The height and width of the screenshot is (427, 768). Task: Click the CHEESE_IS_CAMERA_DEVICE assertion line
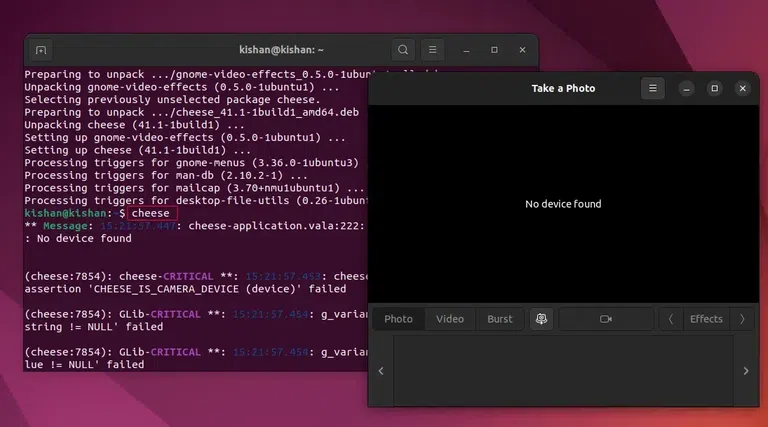(x=185, y=289)
